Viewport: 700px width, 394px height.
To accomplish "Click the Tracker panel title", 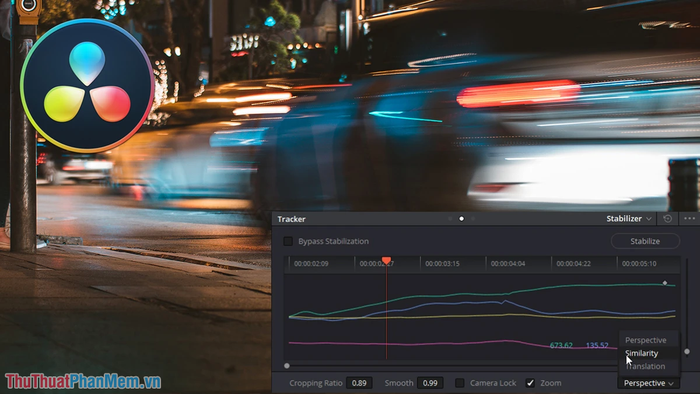I will pos(292,219).
